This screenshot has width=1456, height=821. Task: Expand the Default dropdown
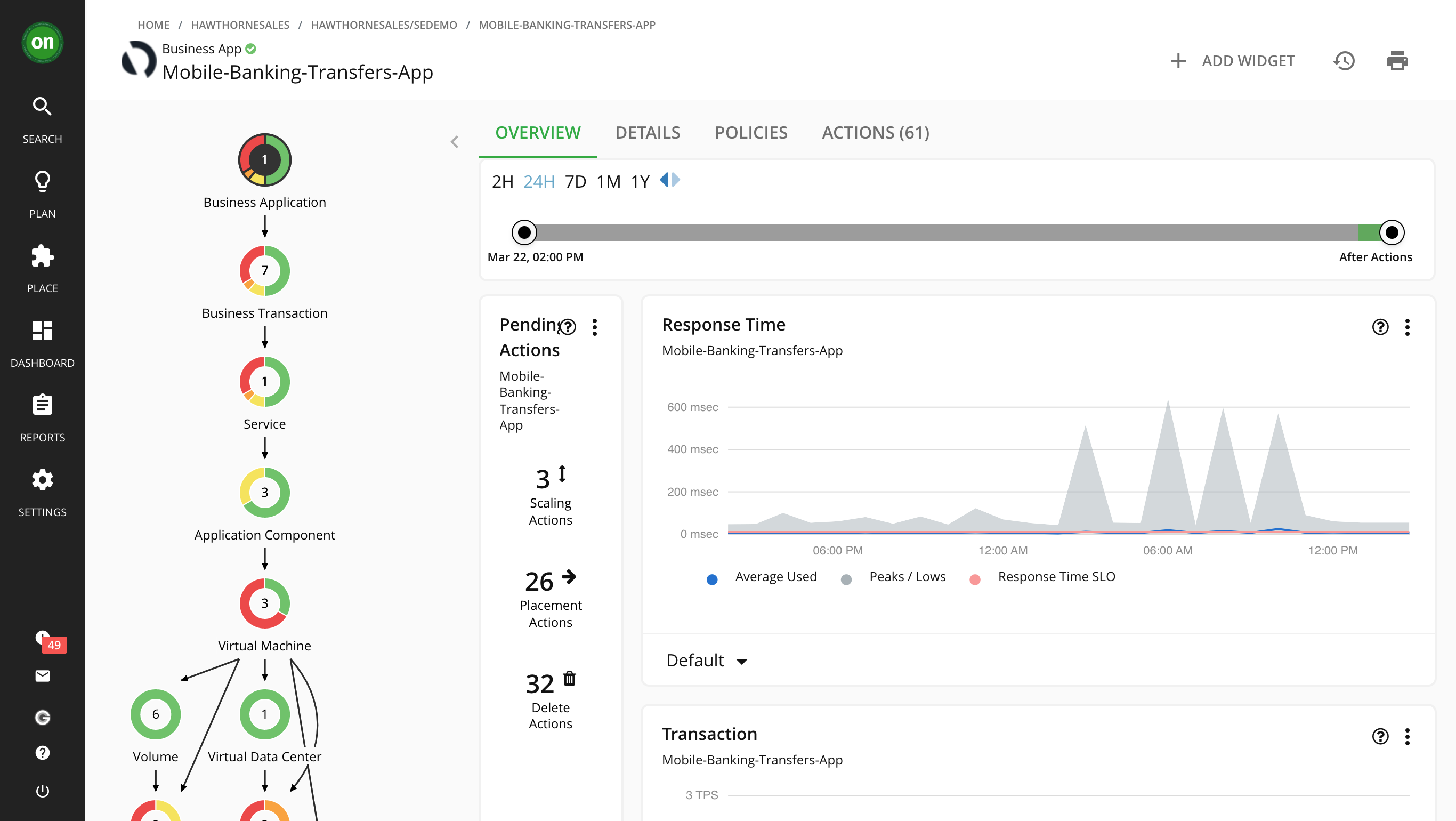(x=707, y=661)
